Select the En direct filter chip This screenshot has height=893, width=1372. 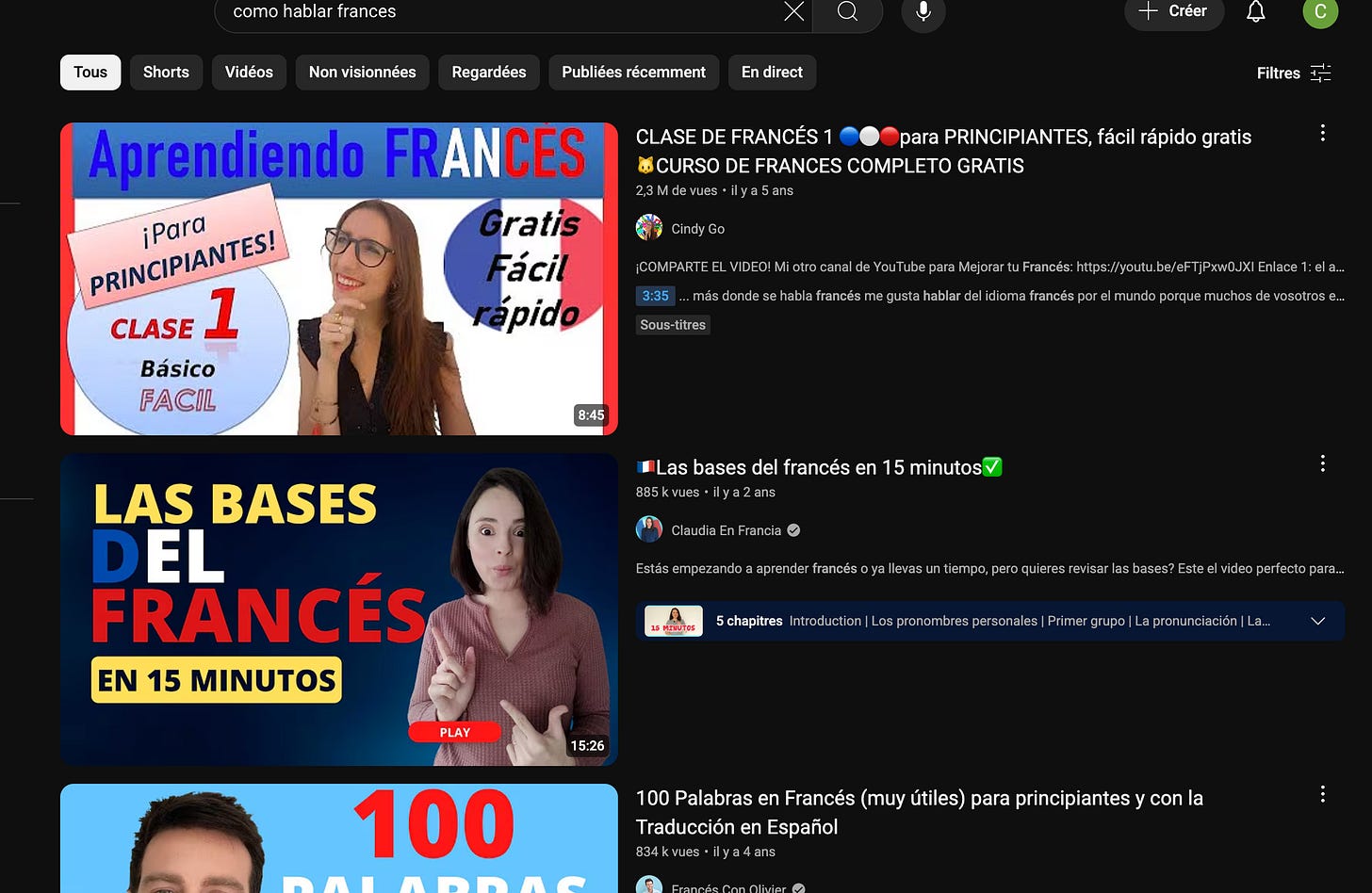click(x=772, y=73)
